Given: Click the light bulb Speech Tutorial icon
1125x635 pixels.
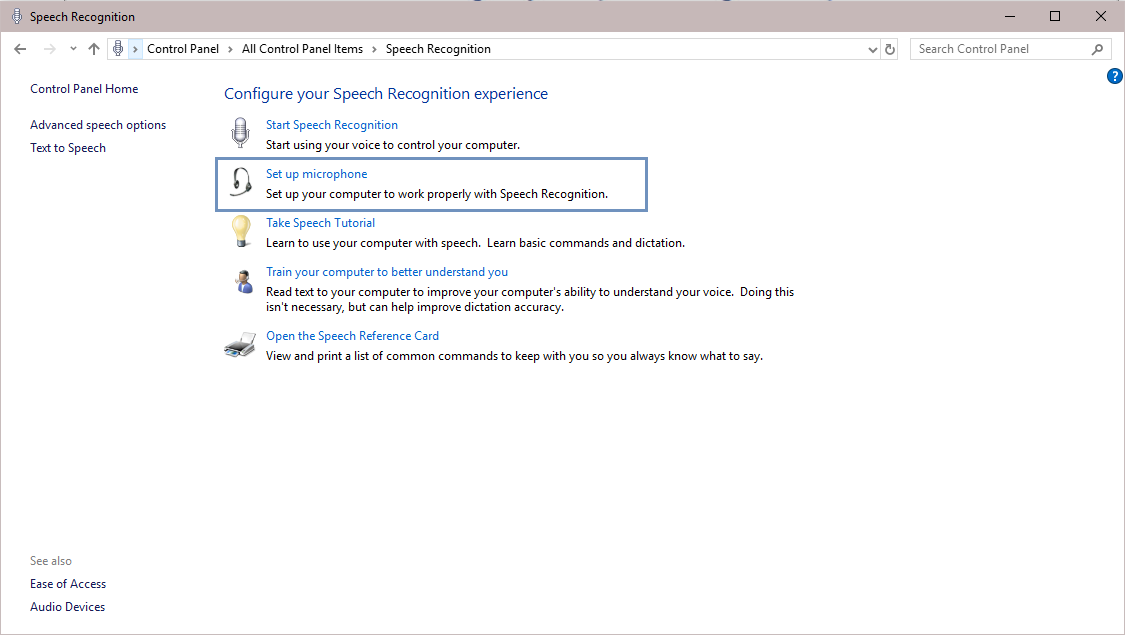Looking at the screenshot, I should pyautogui.click(x=240, y=231).
